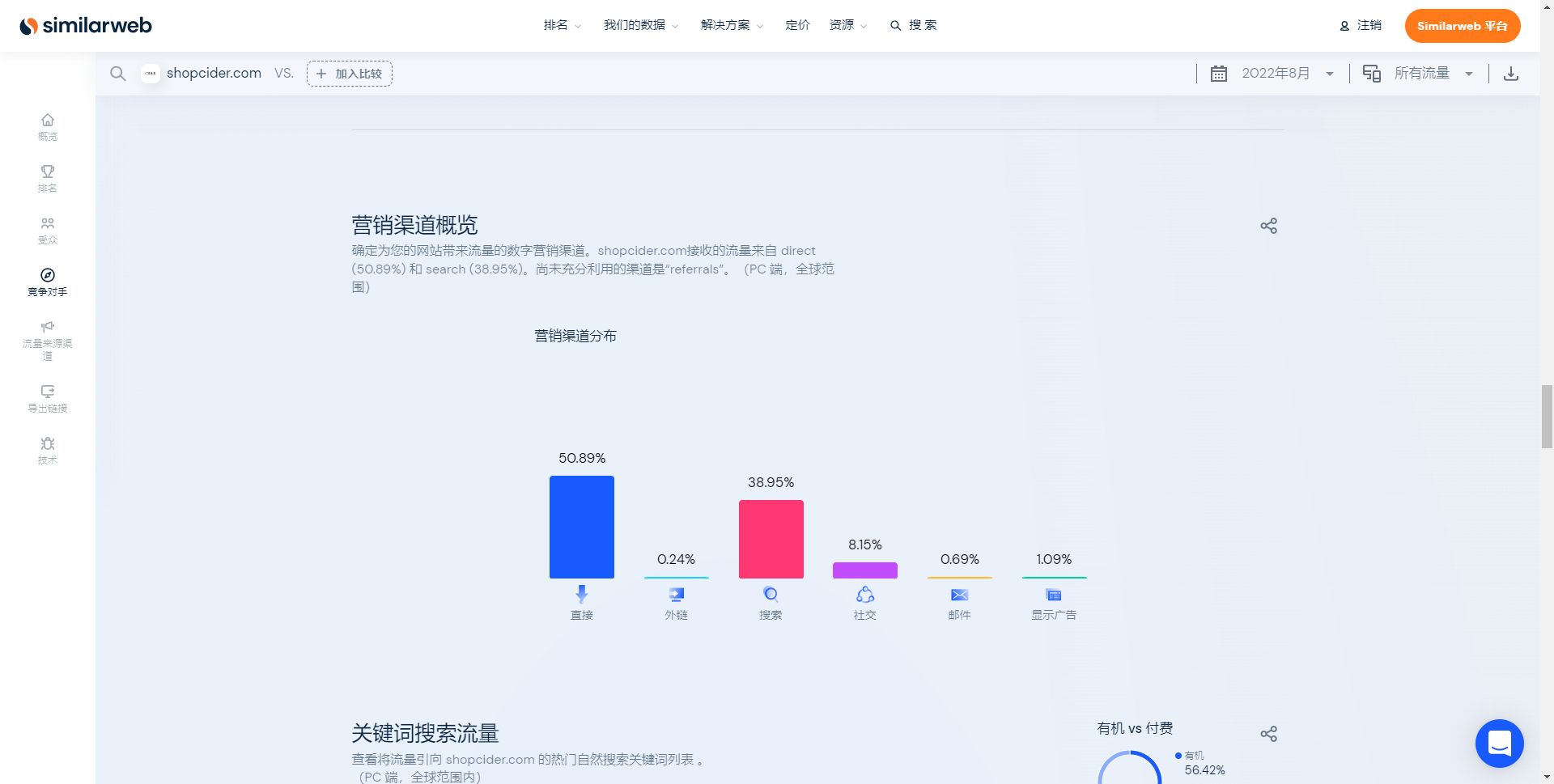Click the 0.24% 外链 value label
The width and height of the screenshot is (1554, 784).
676,559
